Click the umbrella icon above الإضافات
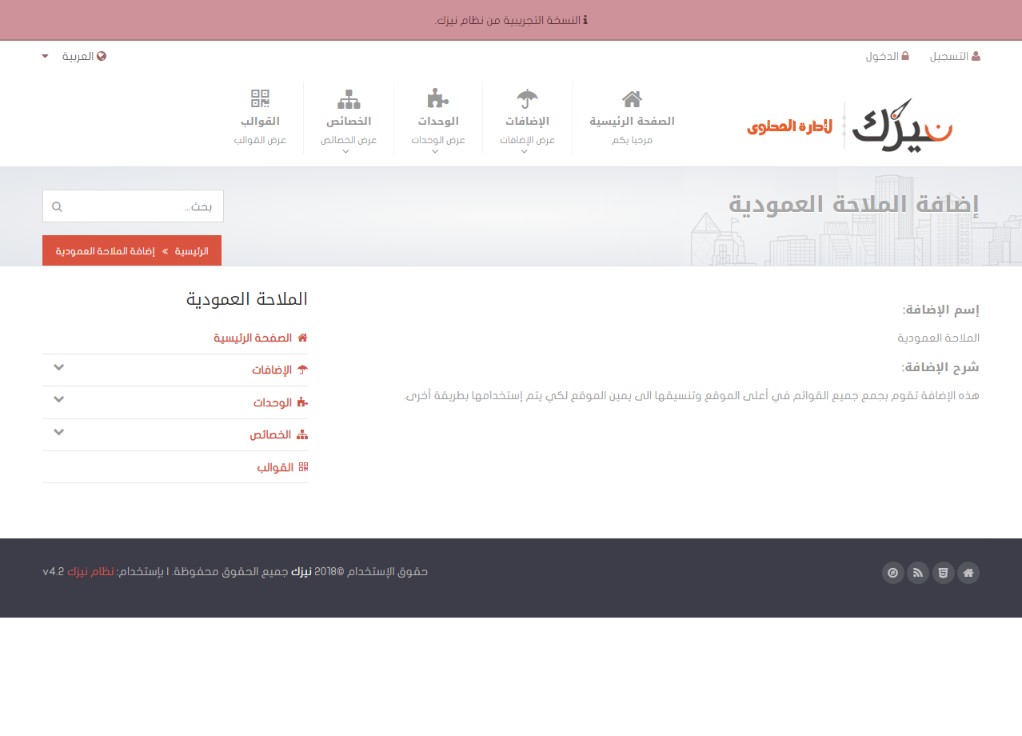Viewport: 1022px width, 736px height. pos(527,98)
